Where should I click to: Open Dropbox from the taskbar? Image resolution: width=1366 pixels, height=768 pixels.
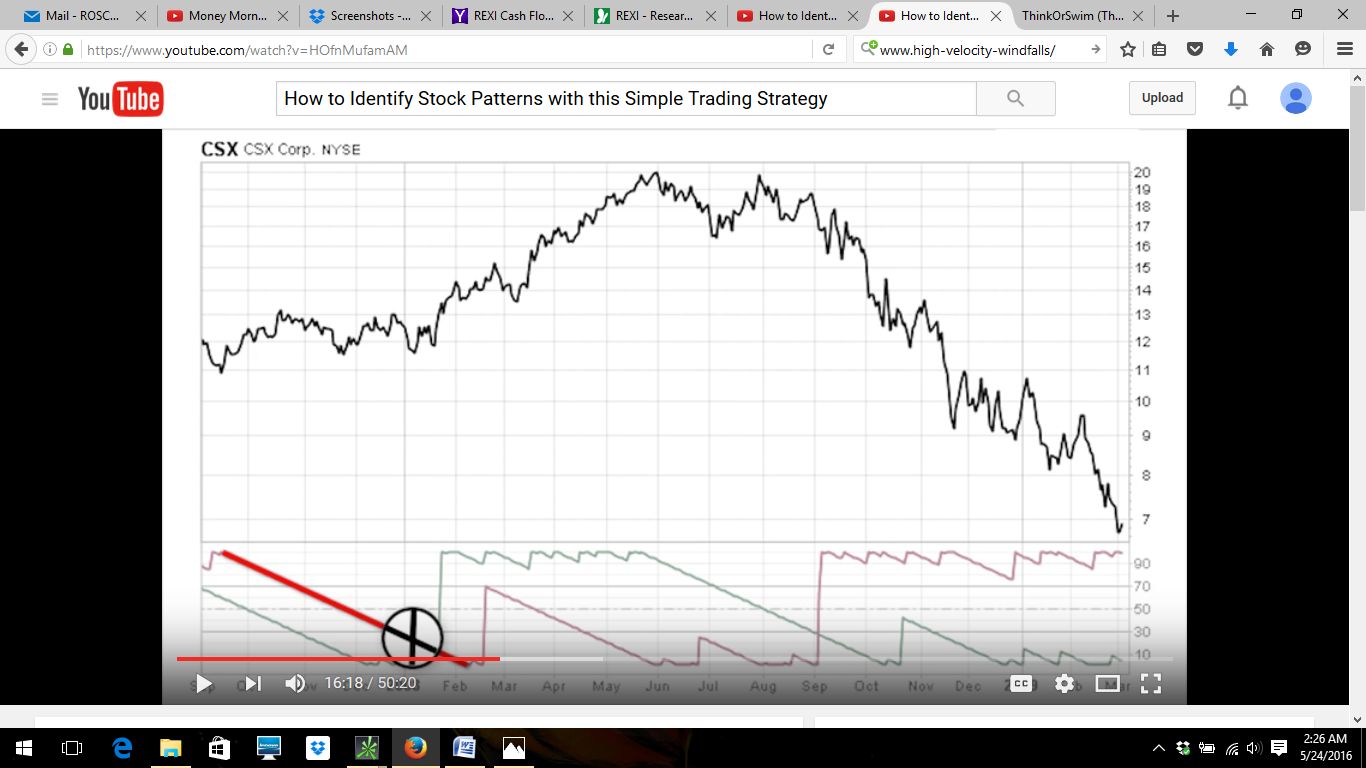318,748
